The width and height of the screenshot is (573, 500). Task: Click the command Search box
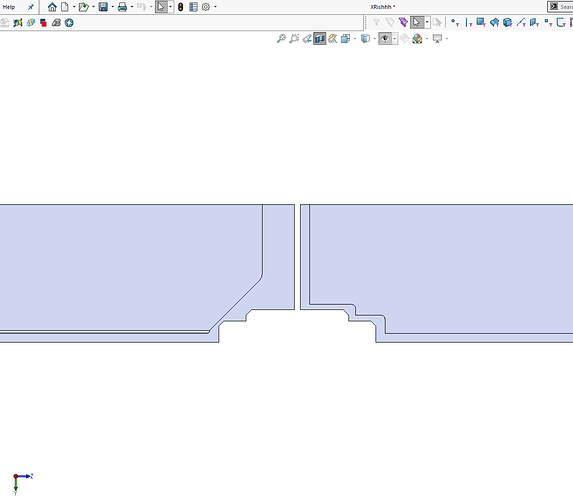point(560,7)
